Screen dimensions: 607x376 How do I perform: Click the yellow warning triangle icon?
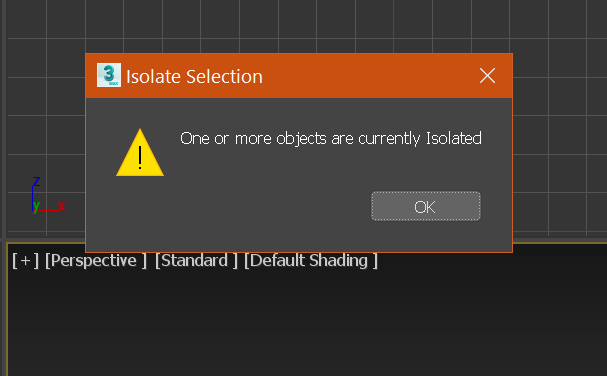tap(140, 153)
